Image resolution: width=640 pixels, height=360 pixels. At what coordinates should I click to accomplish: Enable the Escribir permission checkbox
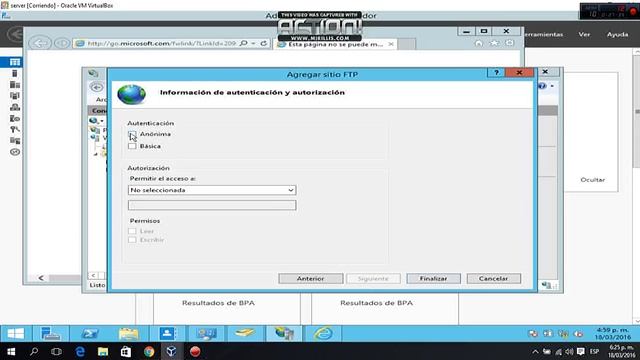pyautogui.click(x=132, y=240)
